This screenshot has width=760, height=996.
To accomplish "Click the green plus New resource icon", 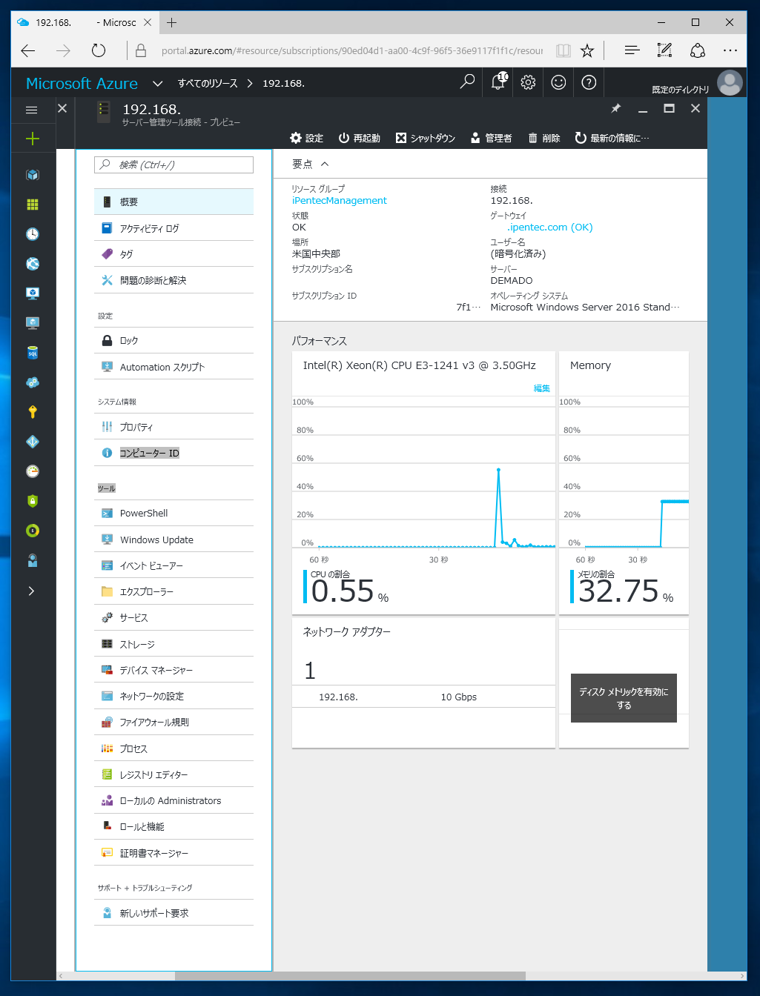I will click(x=32, y=138).
